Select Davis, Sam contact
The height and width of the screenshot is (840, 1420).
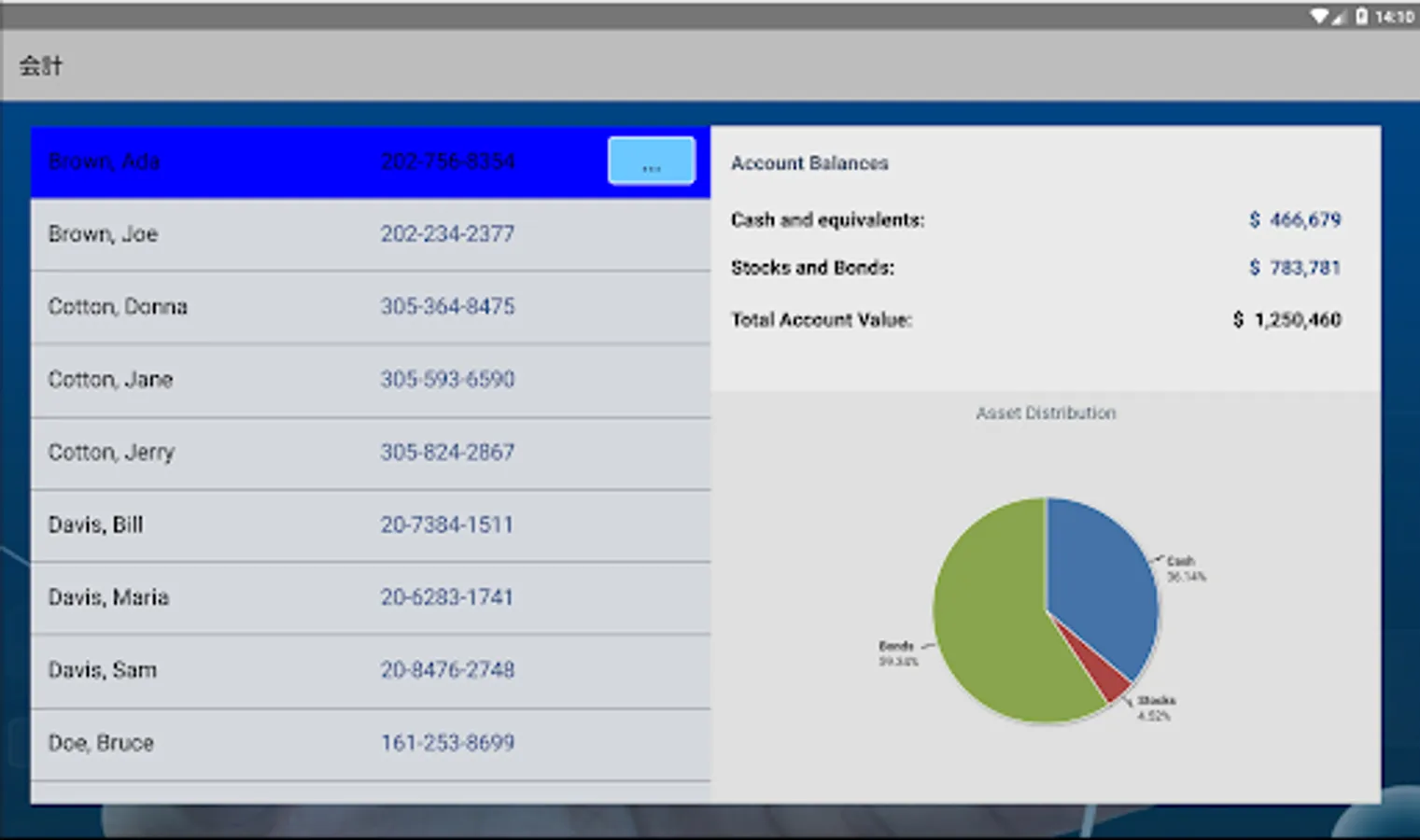pyautogui.click(x=371, y=670)
